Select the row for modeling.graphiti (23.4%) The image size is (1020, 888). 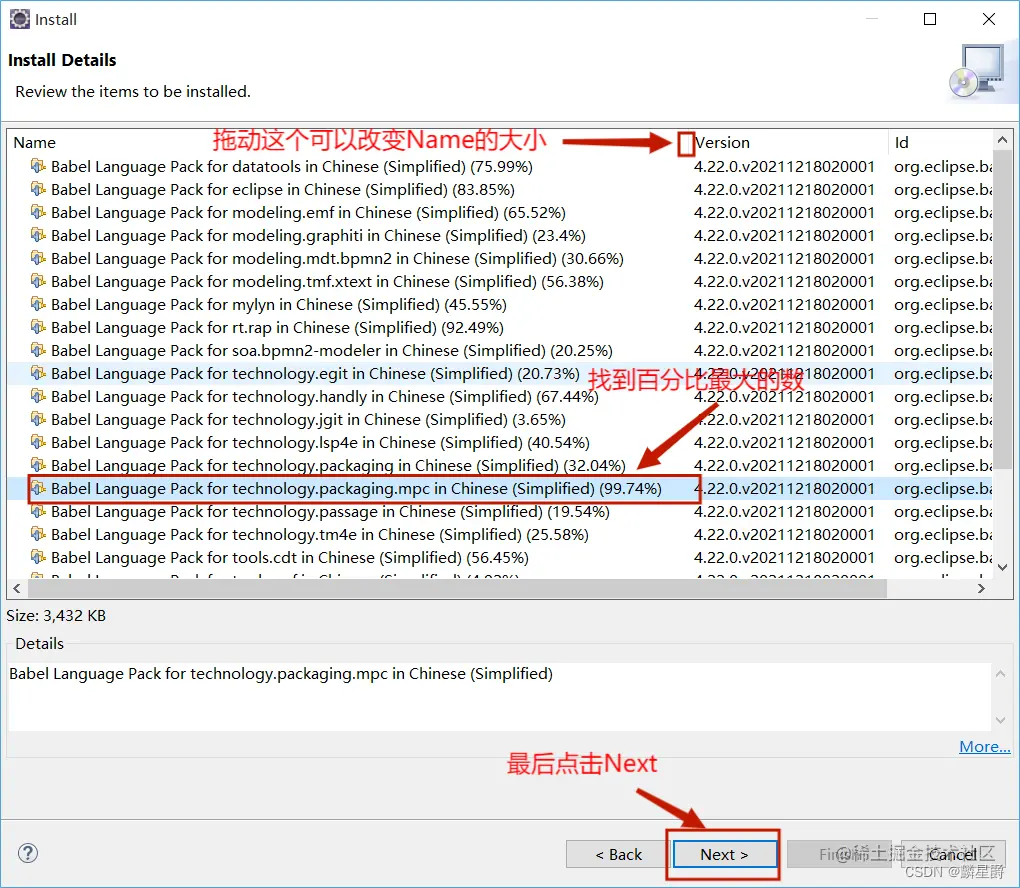[x=500, y=235]
